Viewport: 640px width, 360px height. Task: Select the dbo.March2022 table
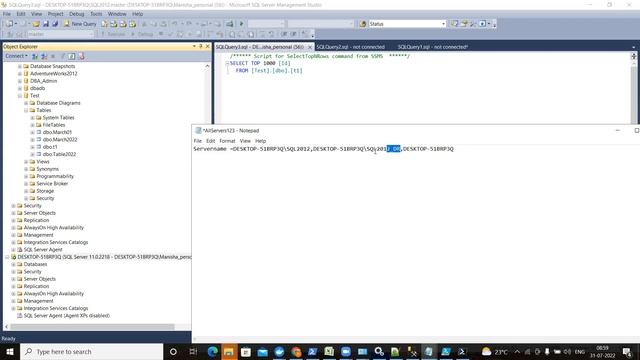[60, 140]
